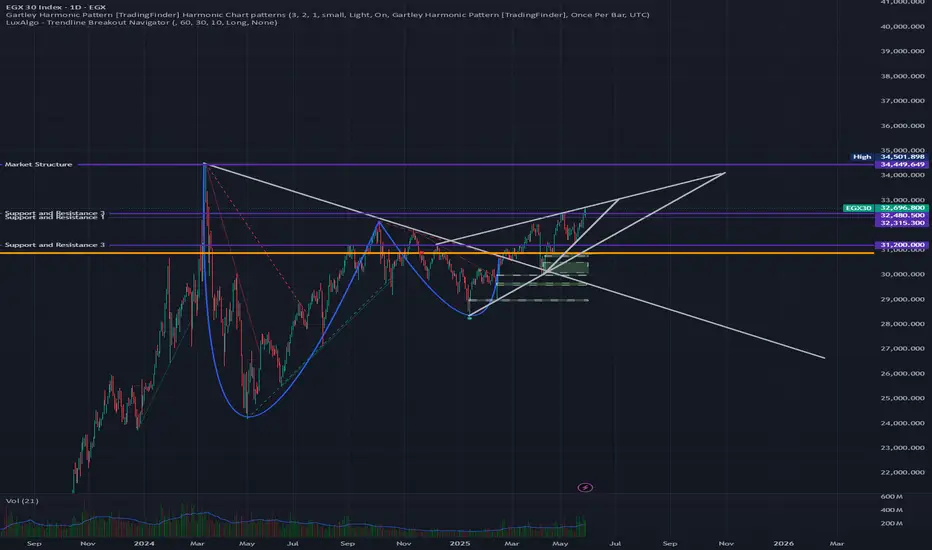Click the Vol (21) indicator label
This screenshot has width=932, height=550.
[x=22, y=501]
